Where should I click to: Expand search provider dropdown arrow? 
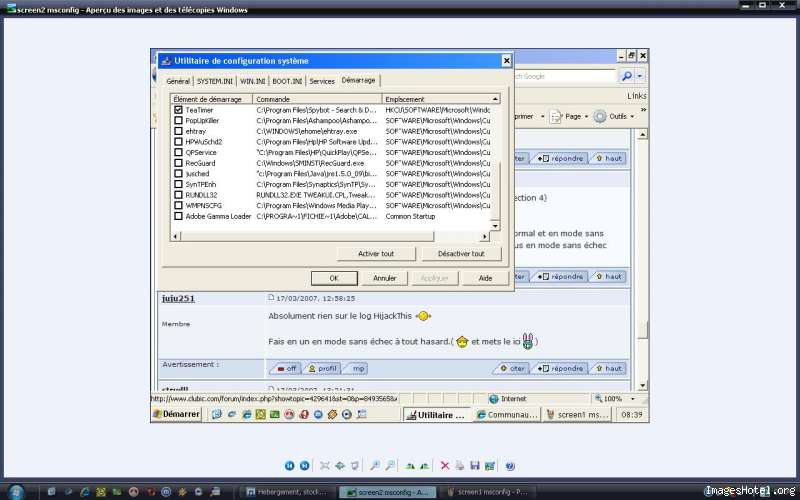click(x=640, y=76)
